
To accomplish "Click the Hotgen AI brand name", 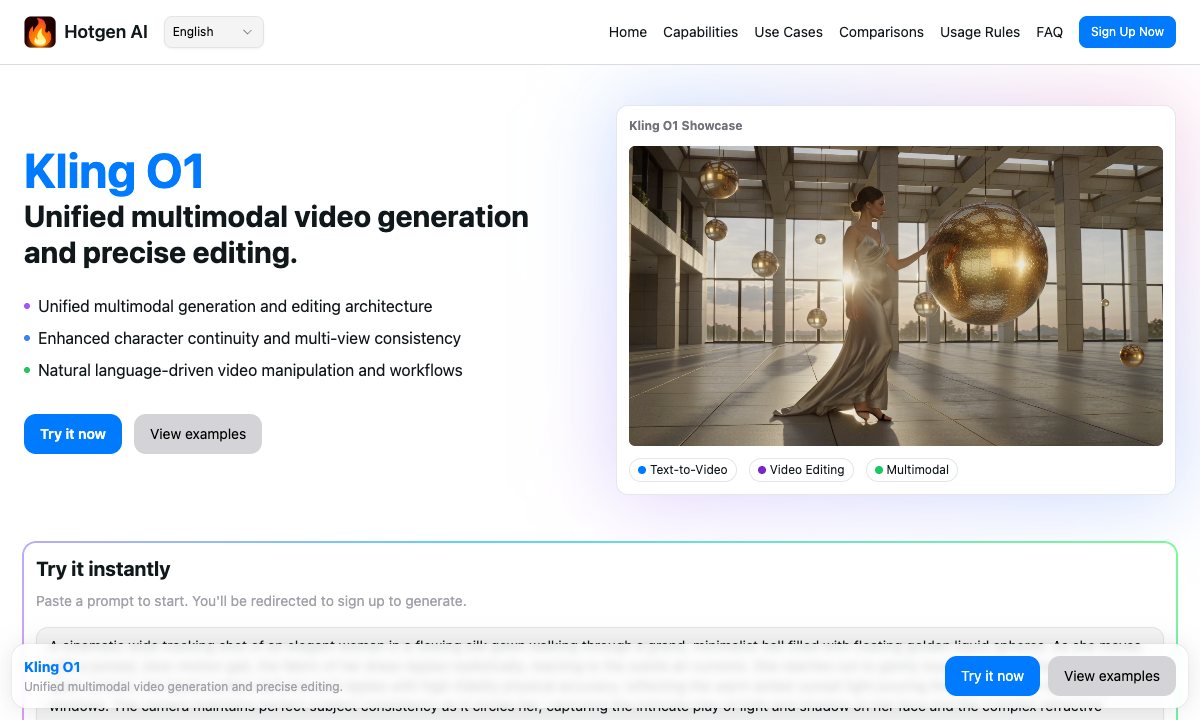I will 106,32.
